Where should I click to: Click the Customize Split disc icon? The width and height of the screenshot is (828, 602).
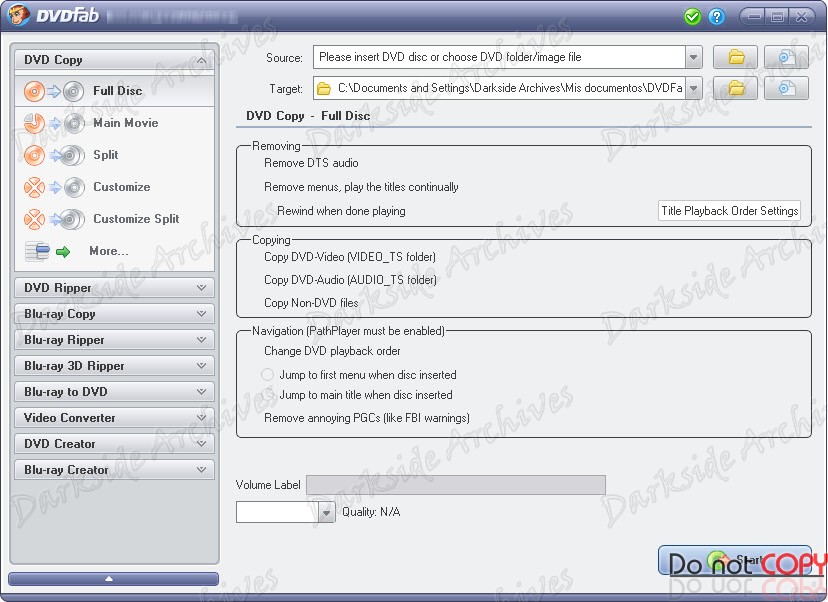click(53, 219)
